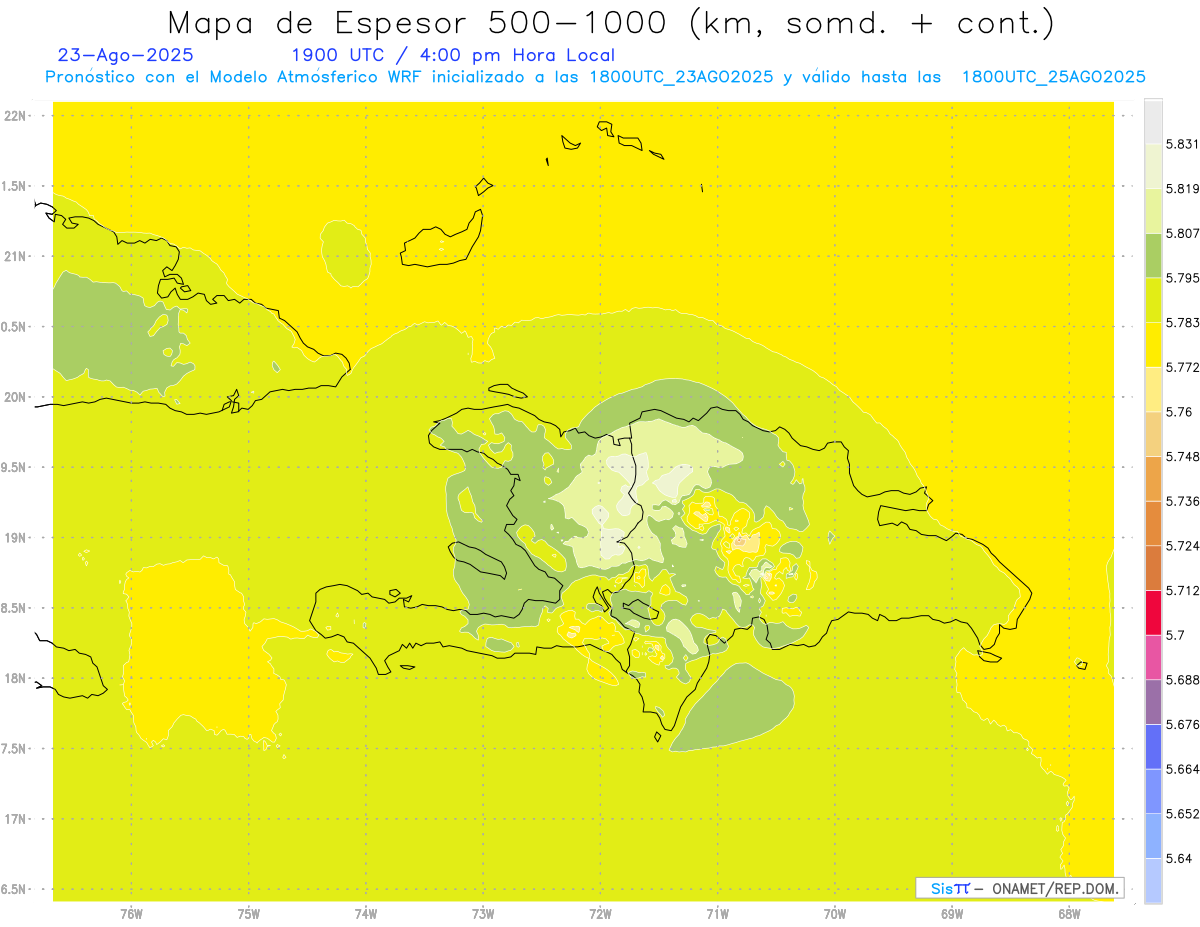This screenshot has height=927, width=1200.
Task: Click the 69W longitude label
Action: pos(952,913)
